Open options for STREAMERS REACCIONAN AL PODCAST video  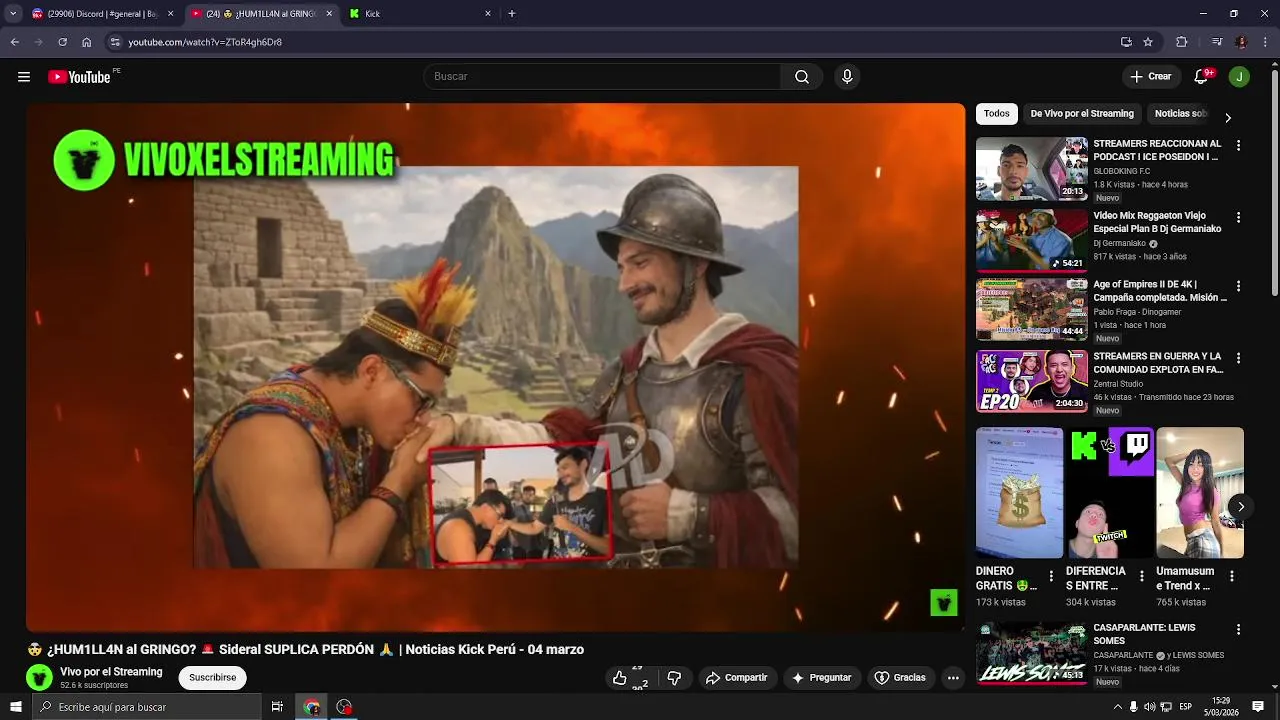click(x=1238, y=146)
